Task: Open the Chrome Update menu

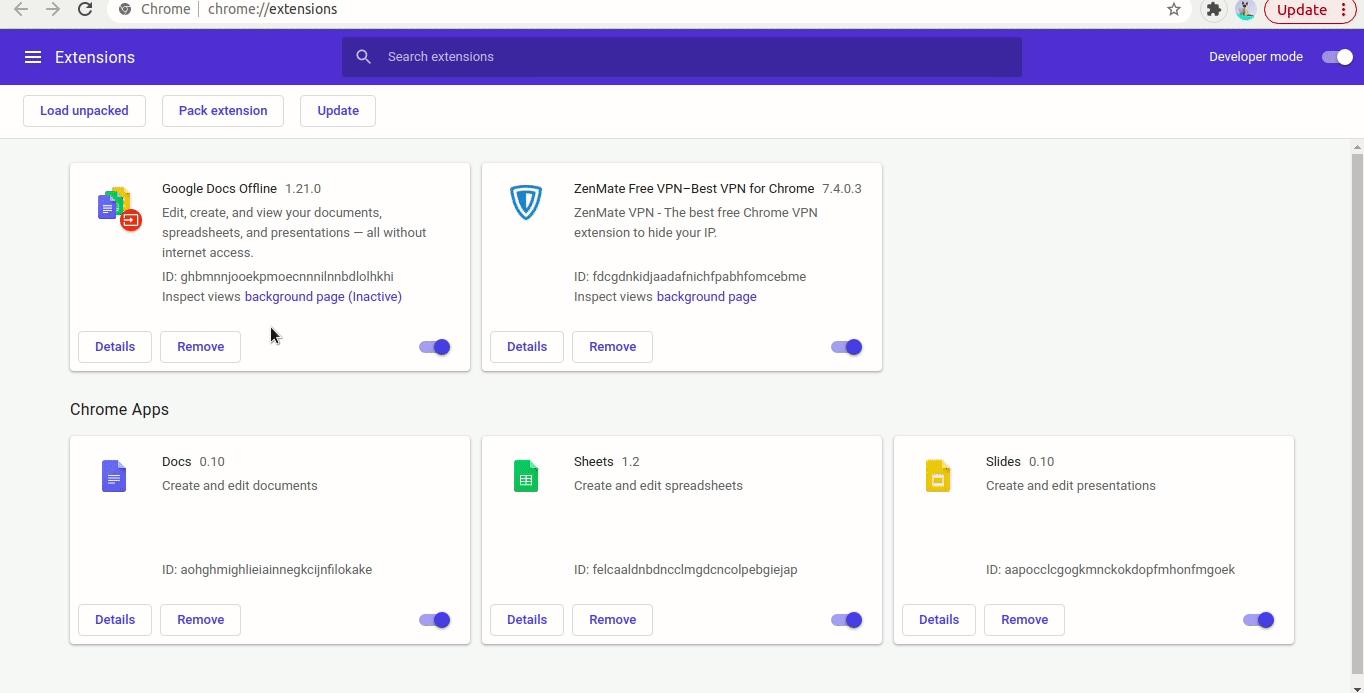Action: 1310,10
